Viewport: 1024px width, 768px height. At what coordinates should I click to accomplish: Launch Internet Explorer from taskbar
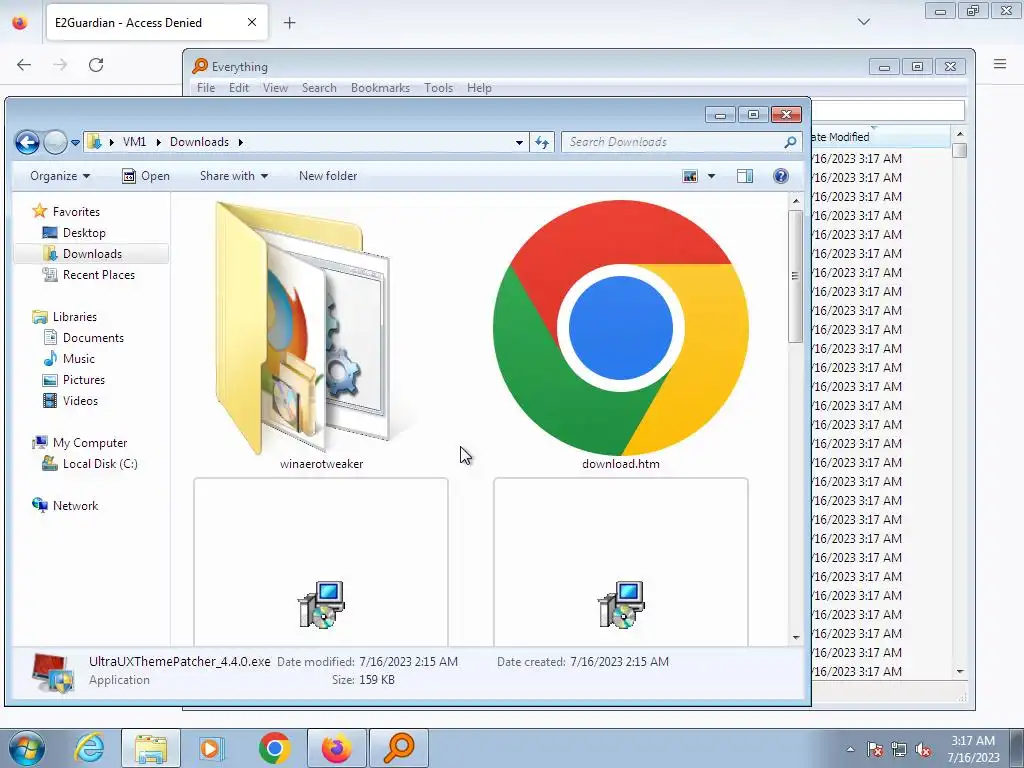click(x=89, y=748)
